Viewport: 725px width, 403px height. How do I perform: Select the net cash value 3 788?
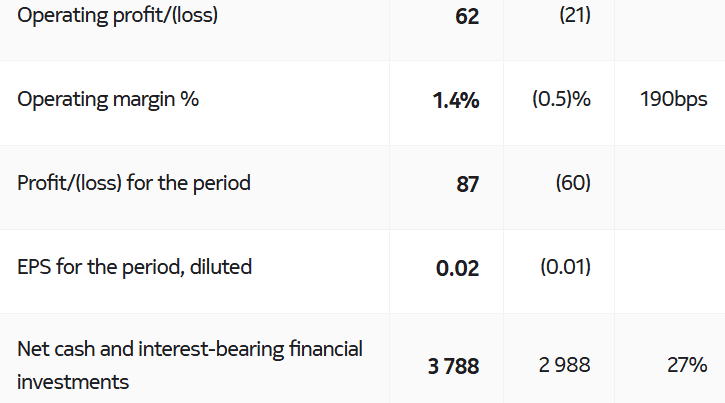(453, 366)
